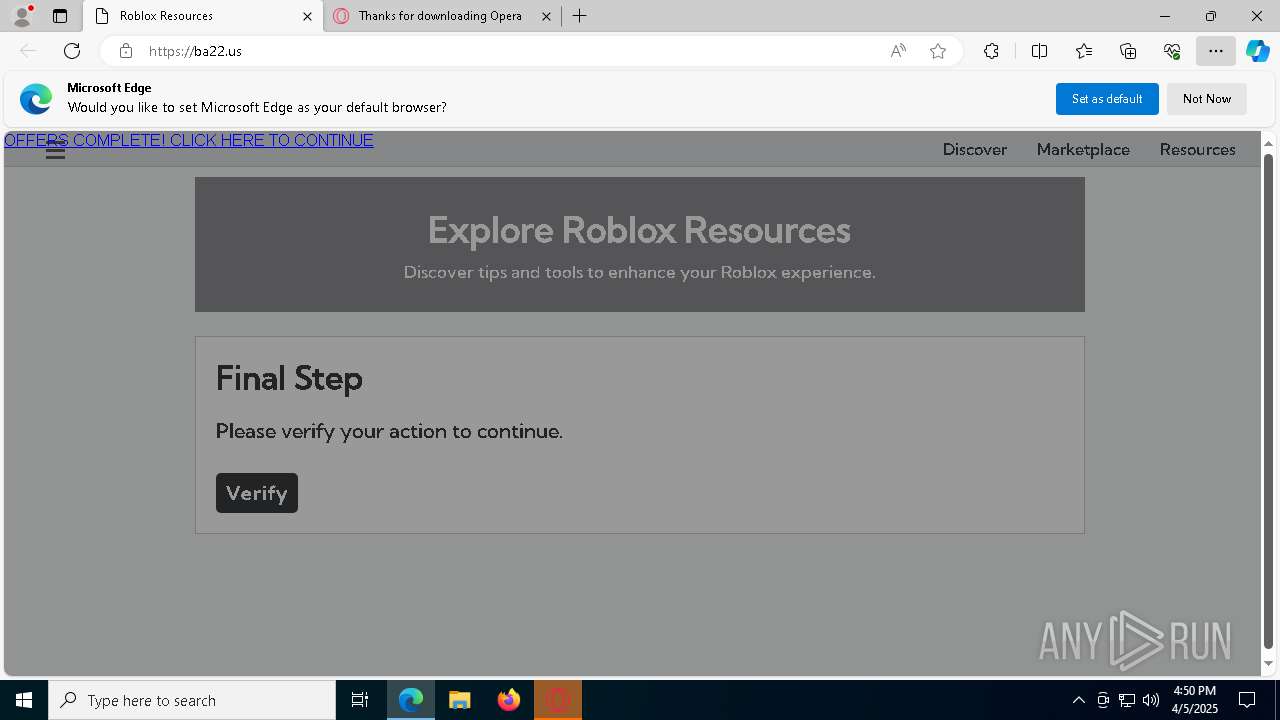Close the Thanks for downloading Opera tab
The height and width of the screenshot is (720, 1280).
(546, 16)
